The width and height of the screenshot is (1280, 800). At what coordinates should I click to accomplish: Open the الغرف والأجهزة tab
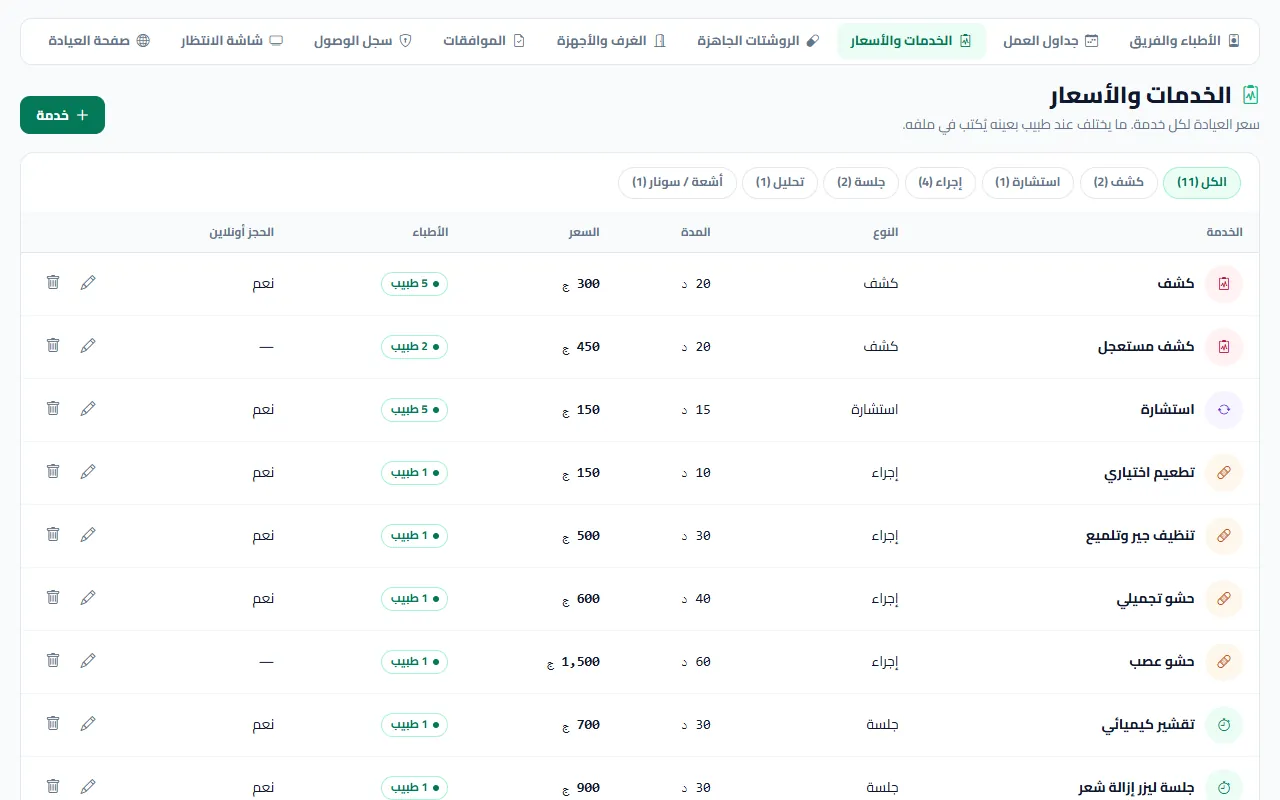611,41
